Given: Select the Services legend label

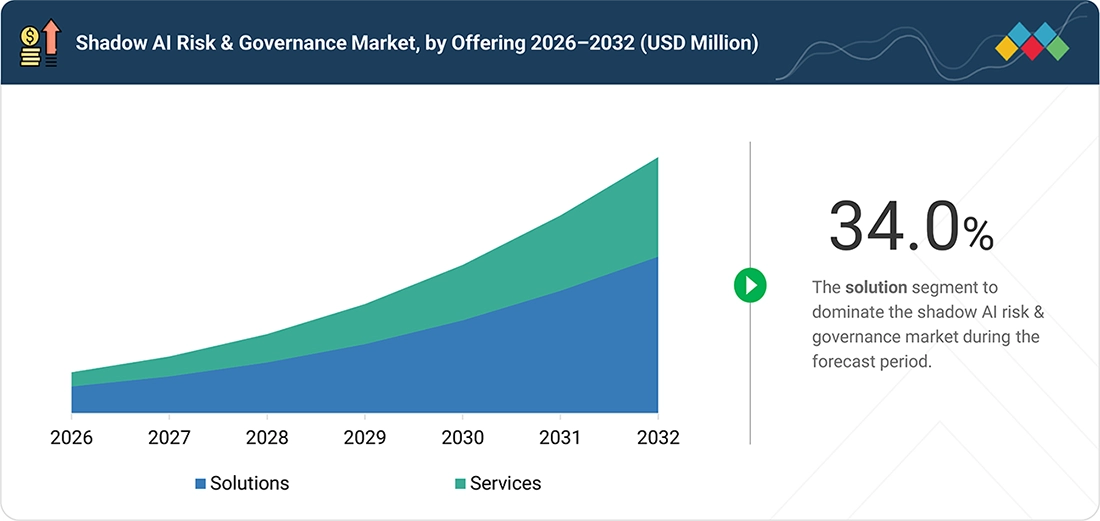Looking at the screenshot, I should tap(506, 483).
